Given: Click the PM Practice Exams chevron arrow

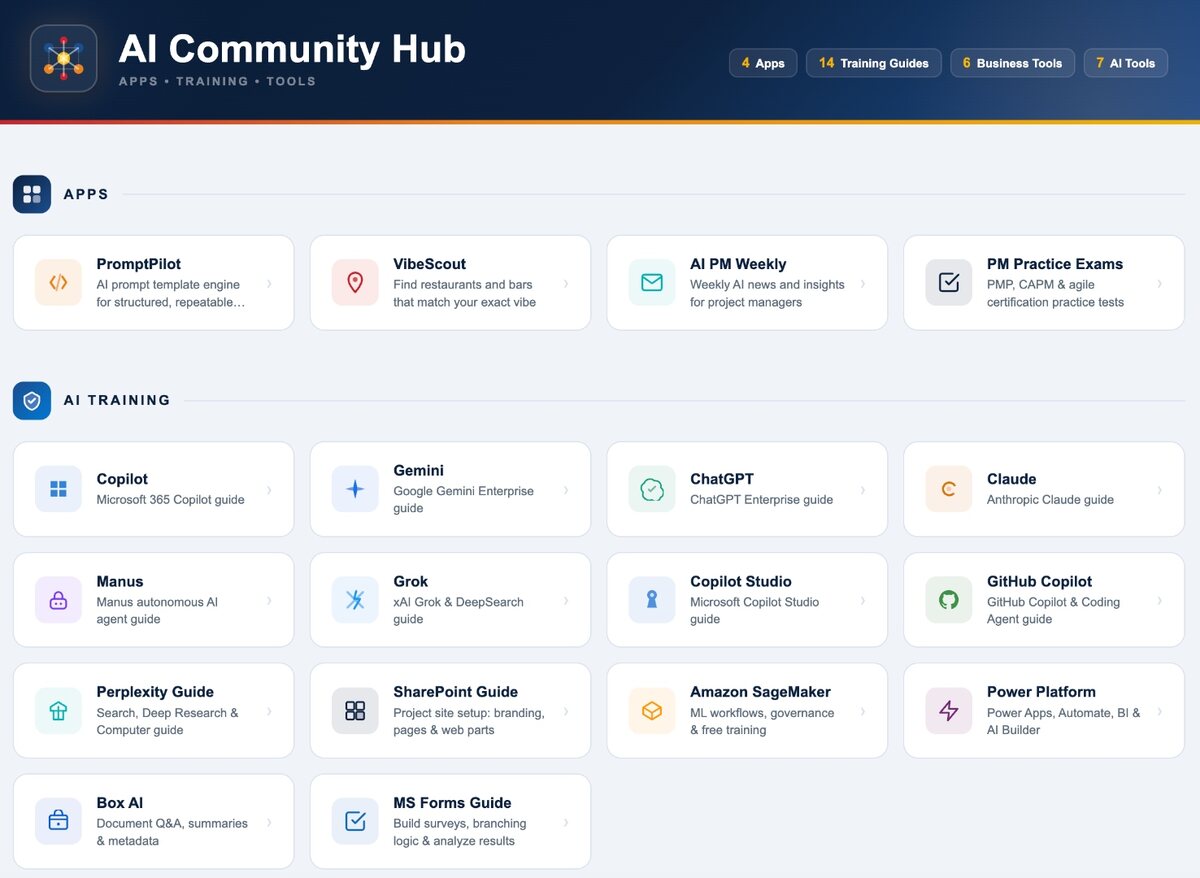Looking at the screenshot, I should [x=1160, y=284].
